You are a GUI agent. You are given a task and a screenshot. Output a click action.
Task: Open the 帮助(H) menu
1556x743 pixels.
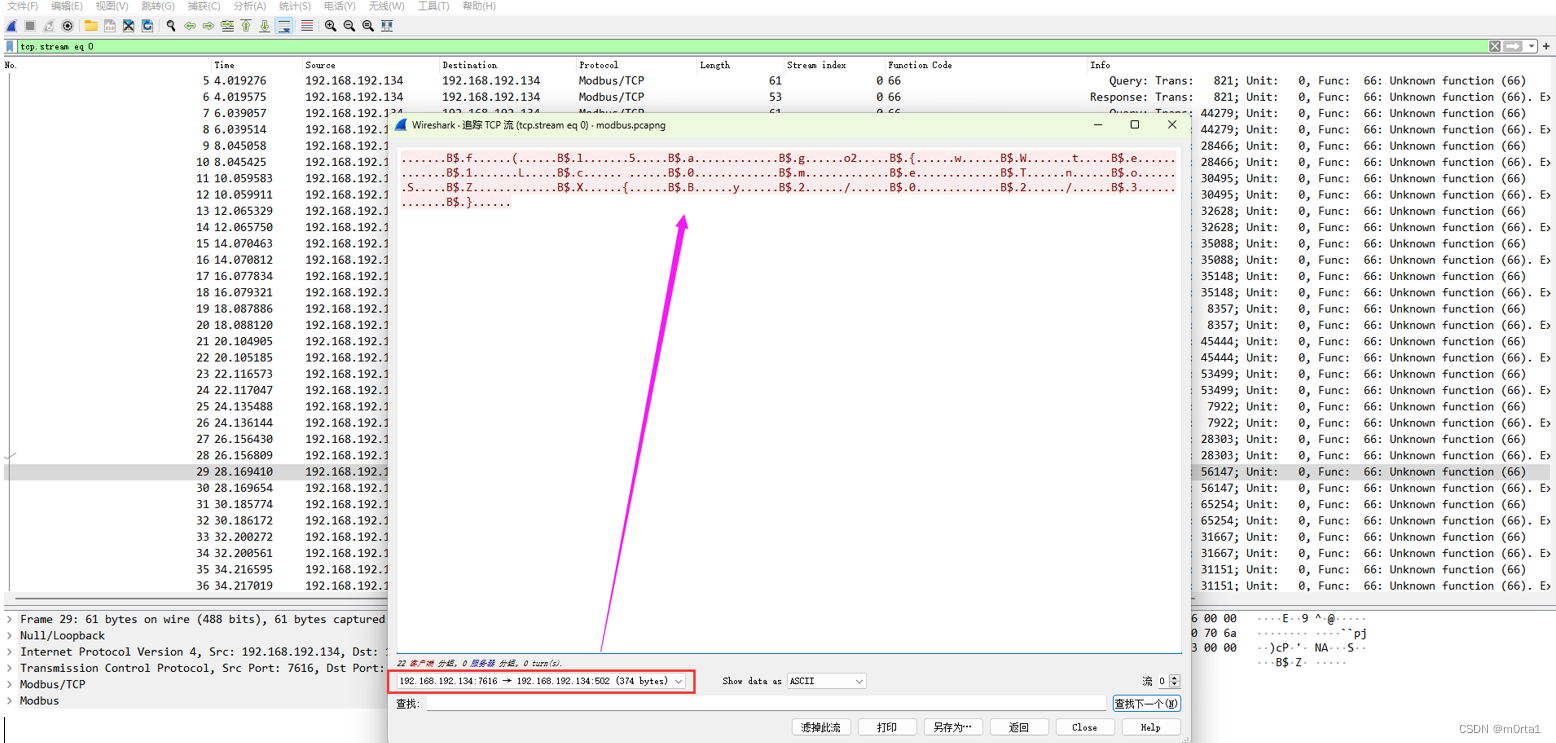(479, 6)
